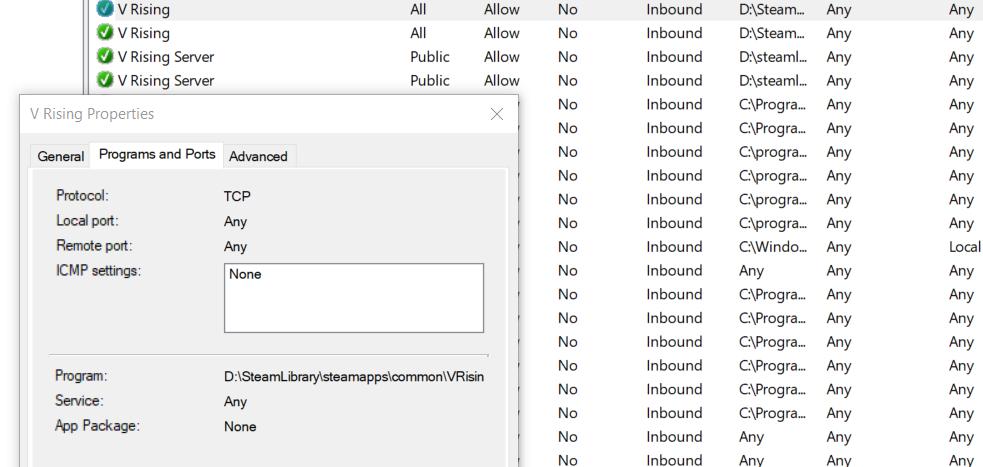Click the V Rising Properties title text
Screen dimensions: 983x467
tap(92, 113)
